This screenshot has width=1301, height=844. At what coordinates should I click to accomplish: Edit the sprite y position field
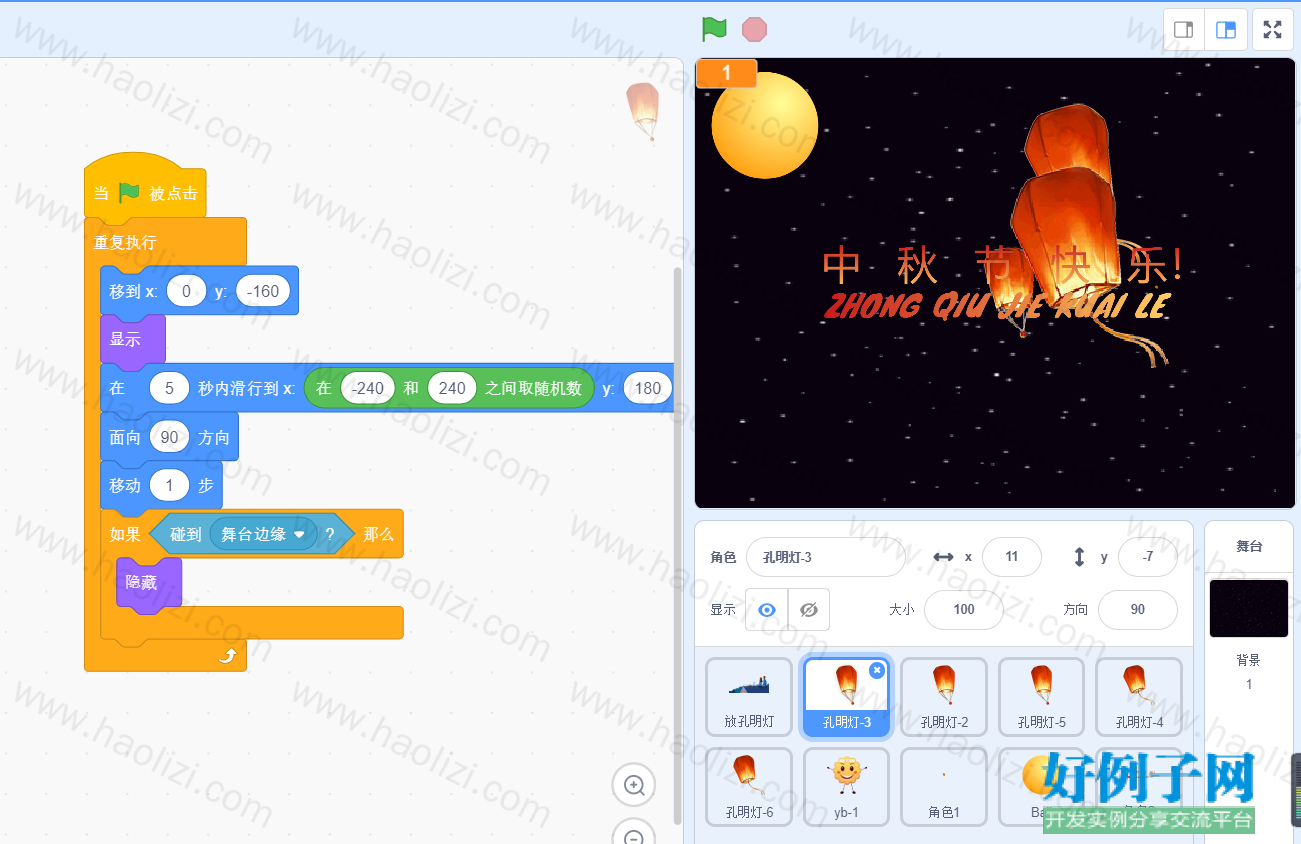[1148, 557]
